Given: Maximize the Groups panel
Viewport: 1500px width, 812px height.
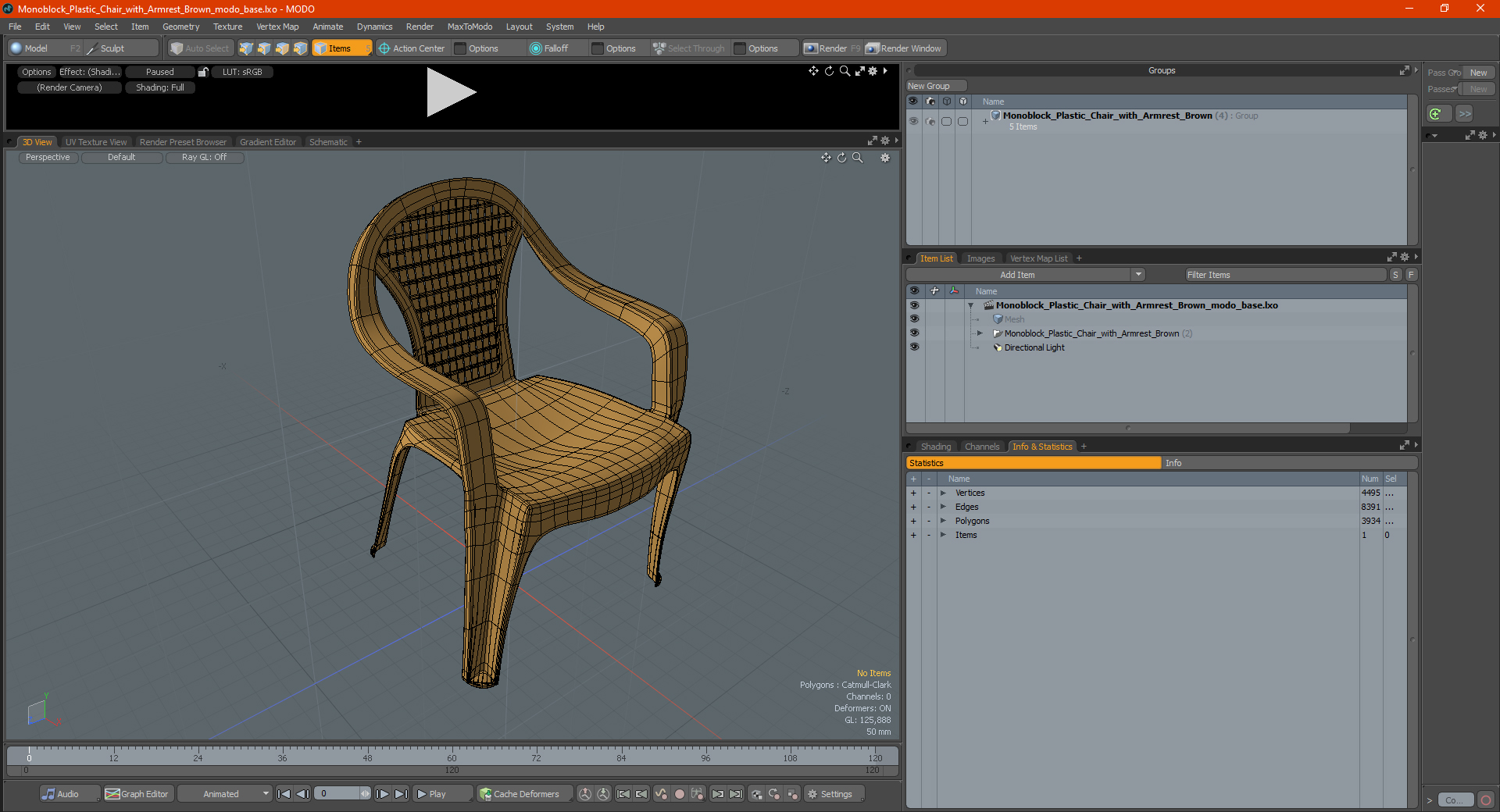Looking at the screenshot, I should coord(1404,70).
